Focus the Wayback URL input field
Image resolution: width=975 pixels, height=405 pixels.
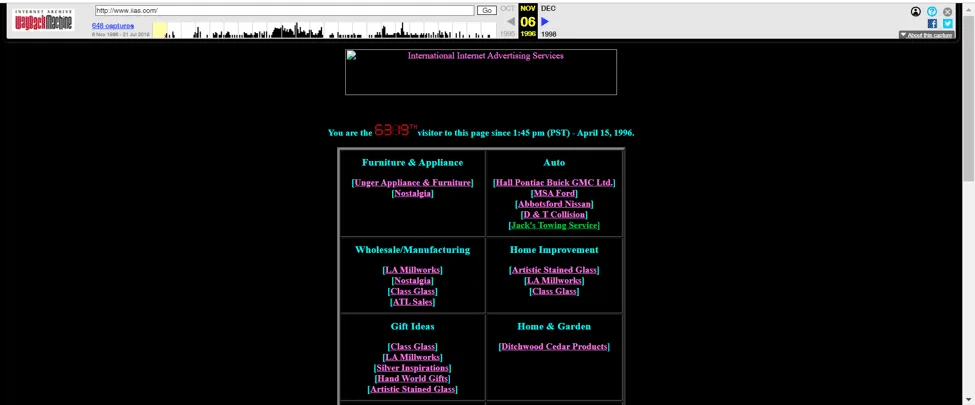click(x=284, y=11)
